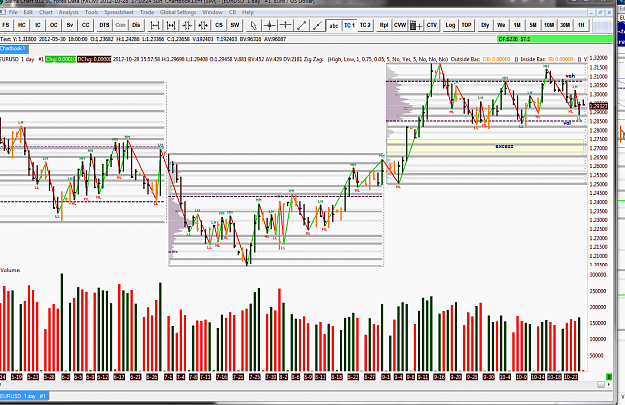This screenshot has width=625, height=405.
Task: Open the Trade menu
Action: (147, 12)
